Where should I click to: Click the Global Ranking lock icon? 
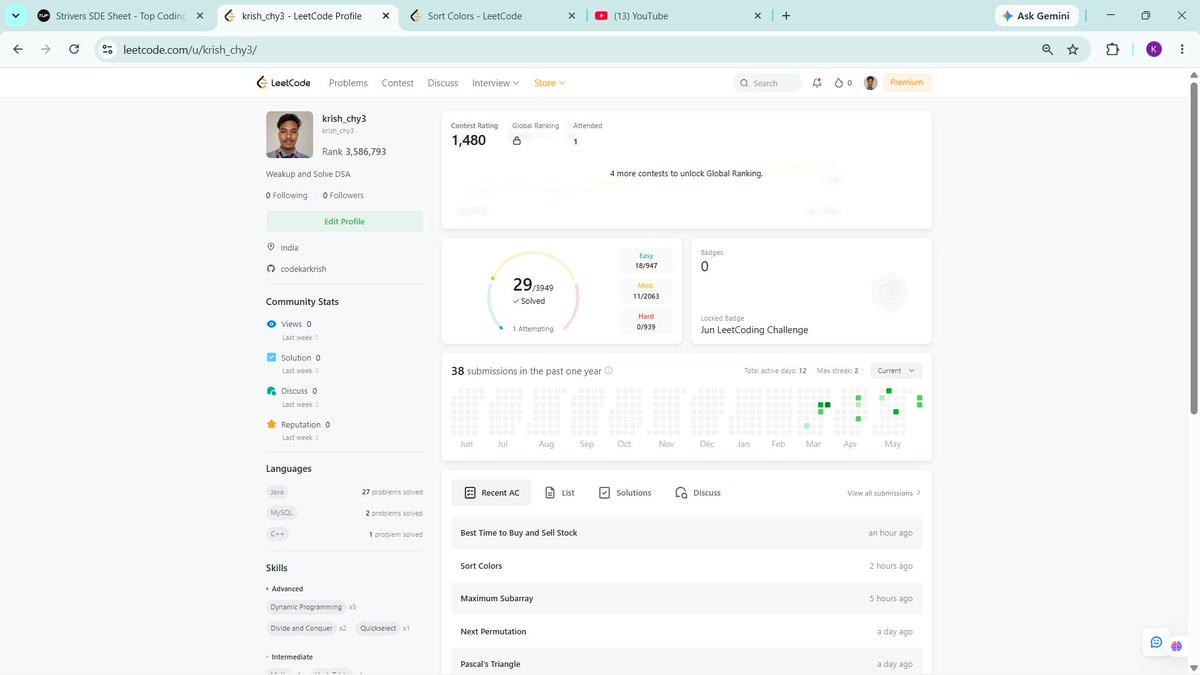click(x=517, y=141)
